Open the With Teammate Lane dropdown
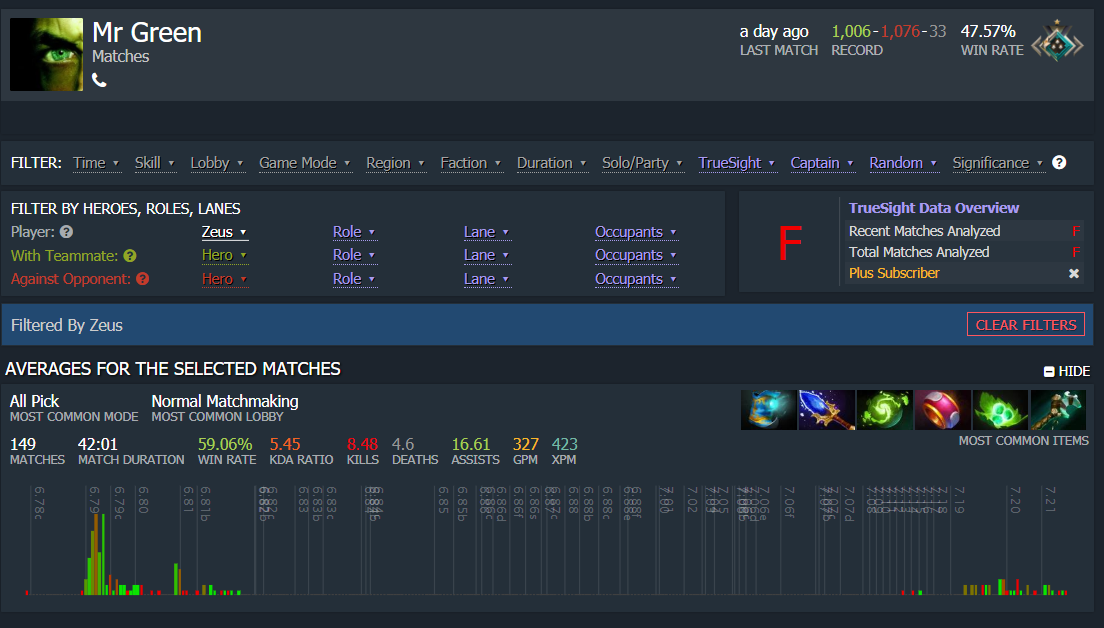Screen dimensions: 1104x628 tap(487, 255)
